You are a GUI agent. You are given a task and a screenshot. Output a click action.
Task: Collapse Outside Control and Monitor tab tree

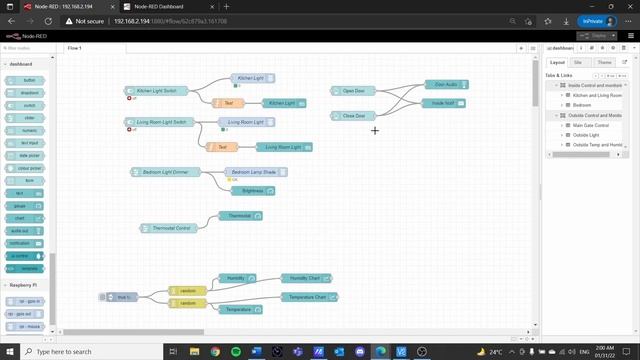[556, 116]
